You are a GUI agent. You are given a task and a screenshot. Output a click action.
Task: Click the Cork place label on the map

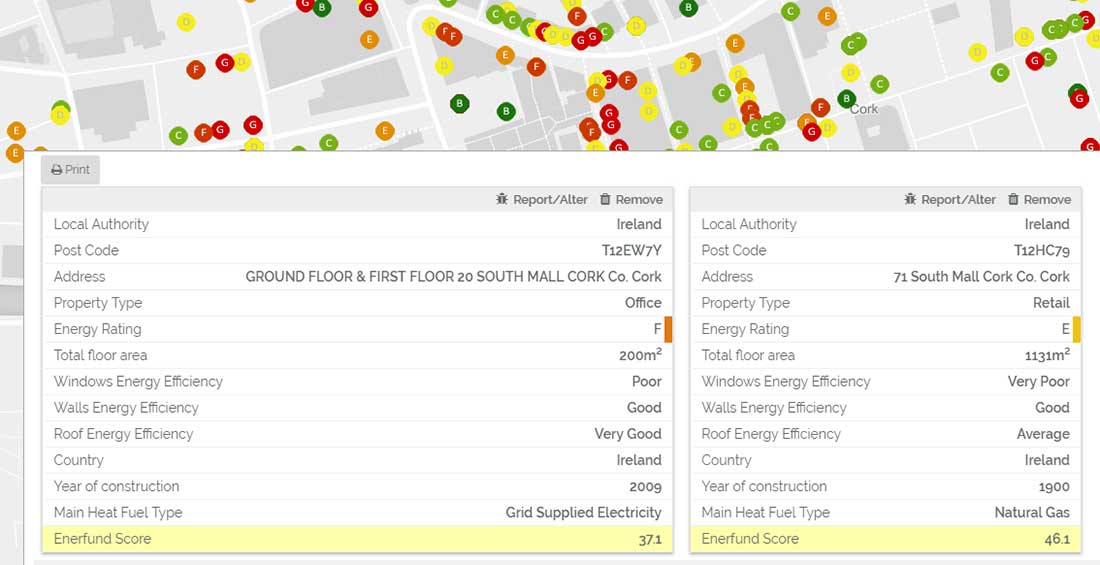(x=864, y=109)
